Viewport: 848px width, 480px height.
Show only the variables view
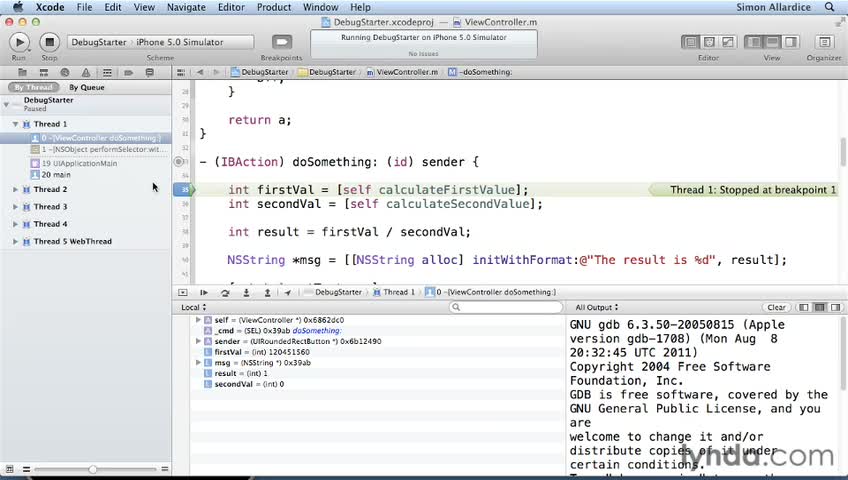click(804, 307)
